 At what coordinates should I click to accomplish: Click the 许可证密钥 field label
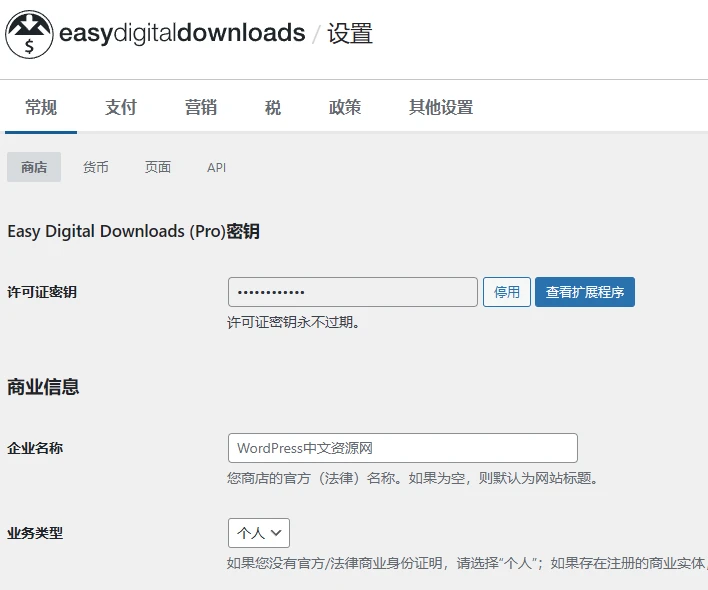click(42, 292)
